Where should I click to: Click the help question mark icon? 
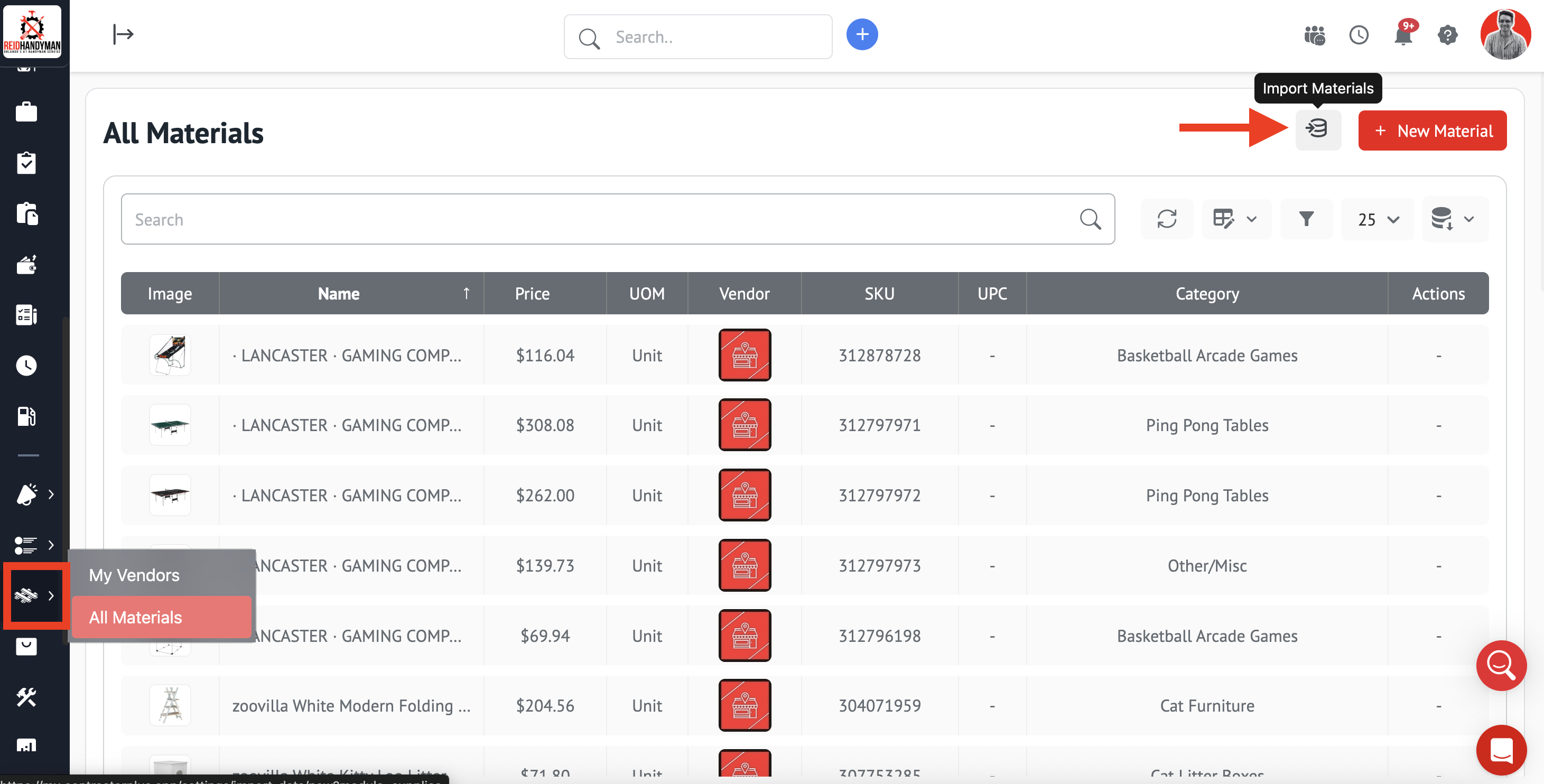pyautogui.click(x=1447, y=35)
